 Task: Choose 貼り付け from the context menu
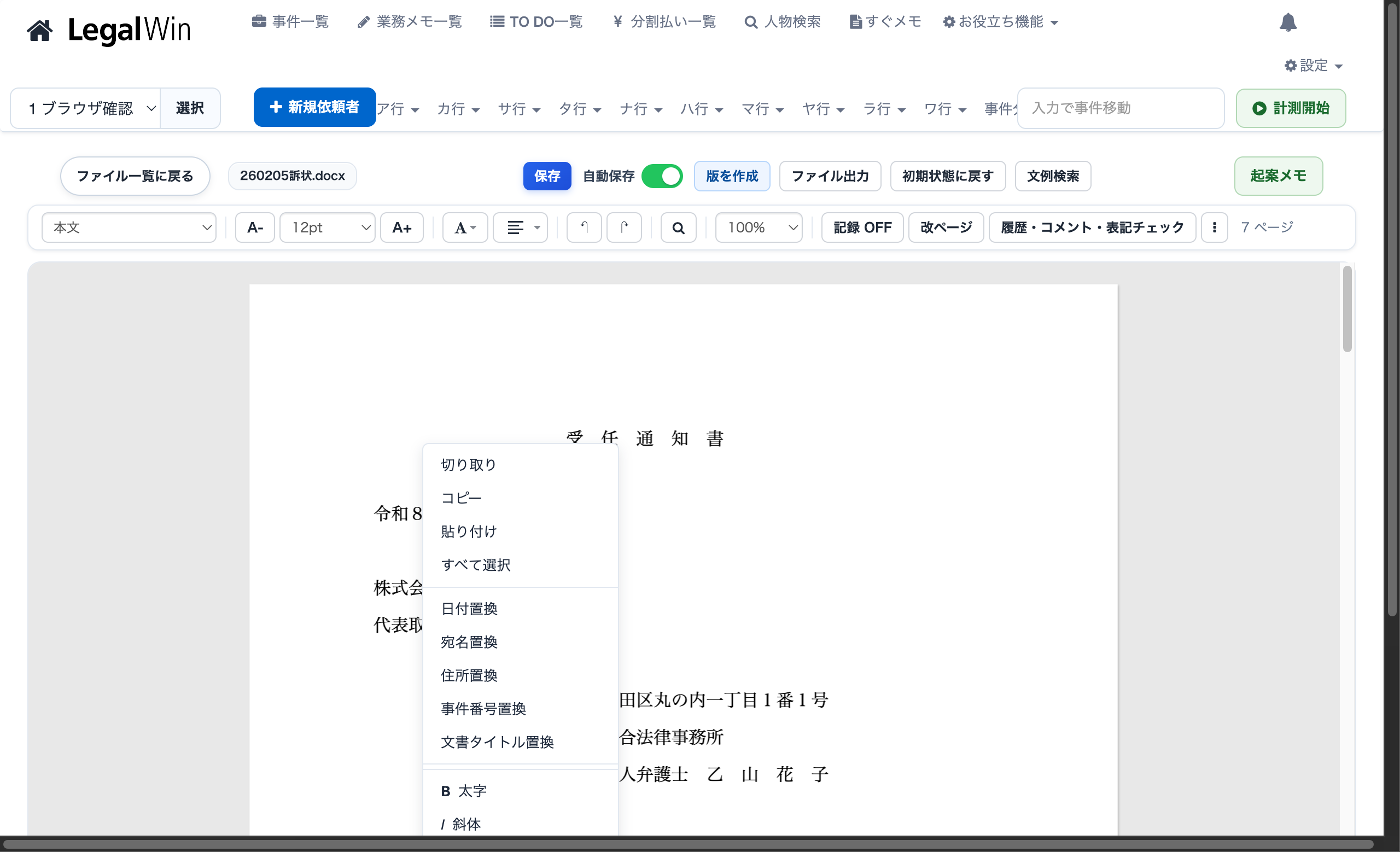point(521,532)
